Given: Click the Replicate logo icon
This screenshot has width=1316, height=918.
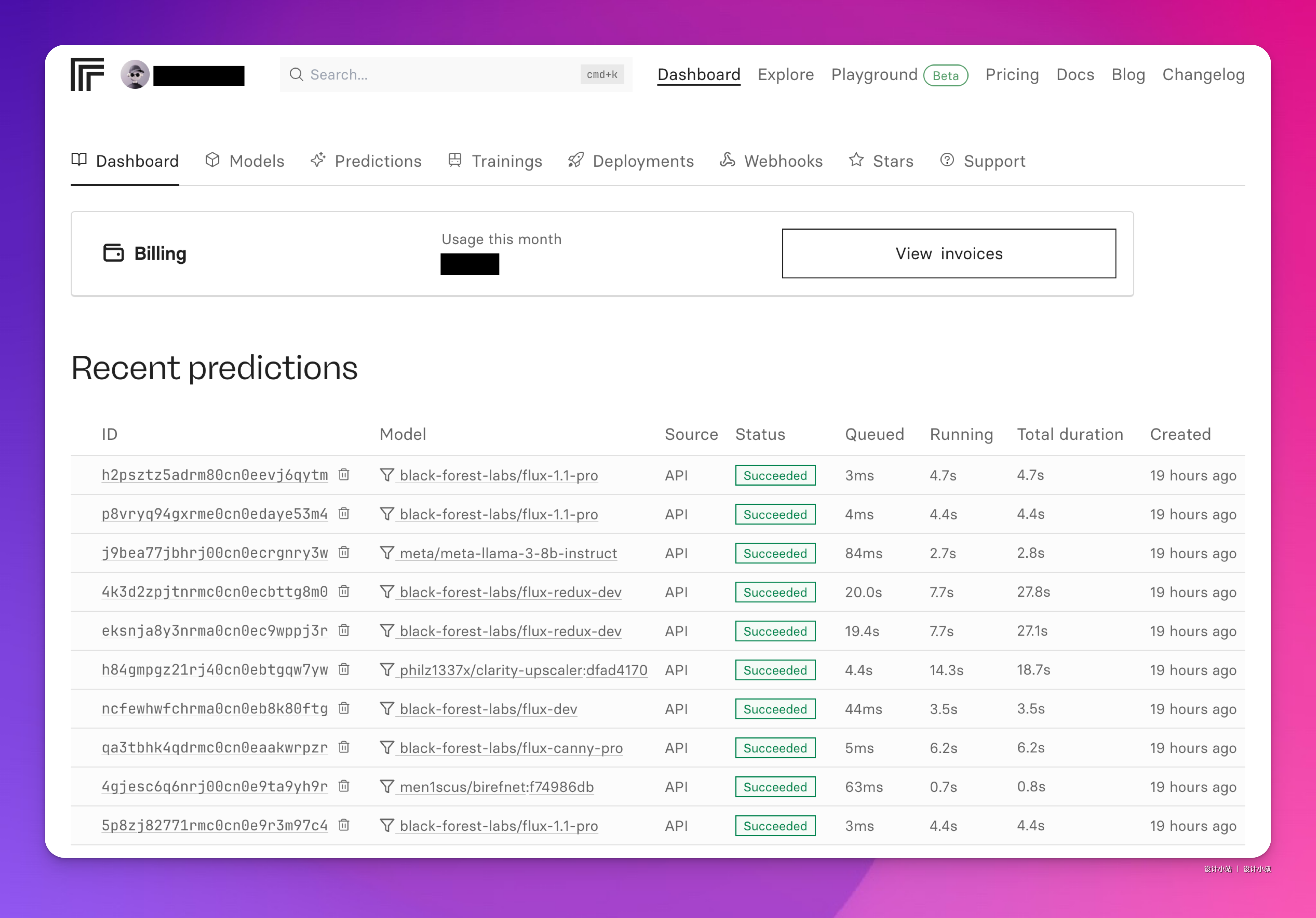Looking at the screenshot, I should click(x=87, y=75).
